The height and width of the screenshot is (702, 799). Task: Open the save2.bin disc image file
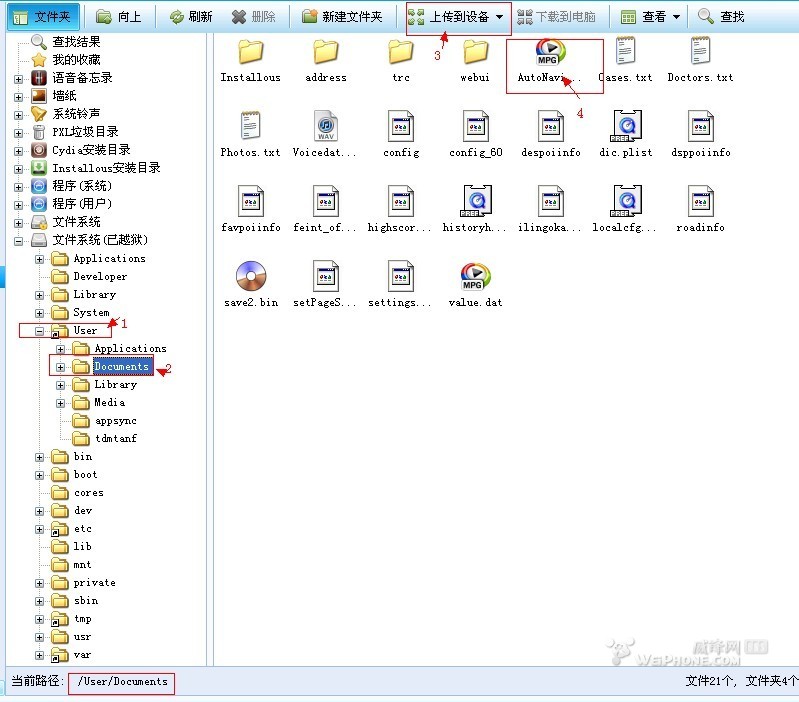[x=250, y=276]
